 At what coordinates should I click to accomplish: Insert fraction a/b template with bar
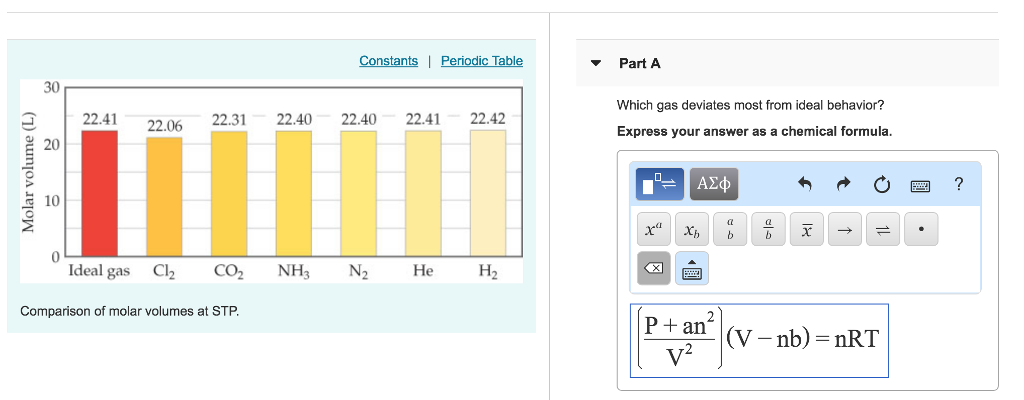coord(768,231)
